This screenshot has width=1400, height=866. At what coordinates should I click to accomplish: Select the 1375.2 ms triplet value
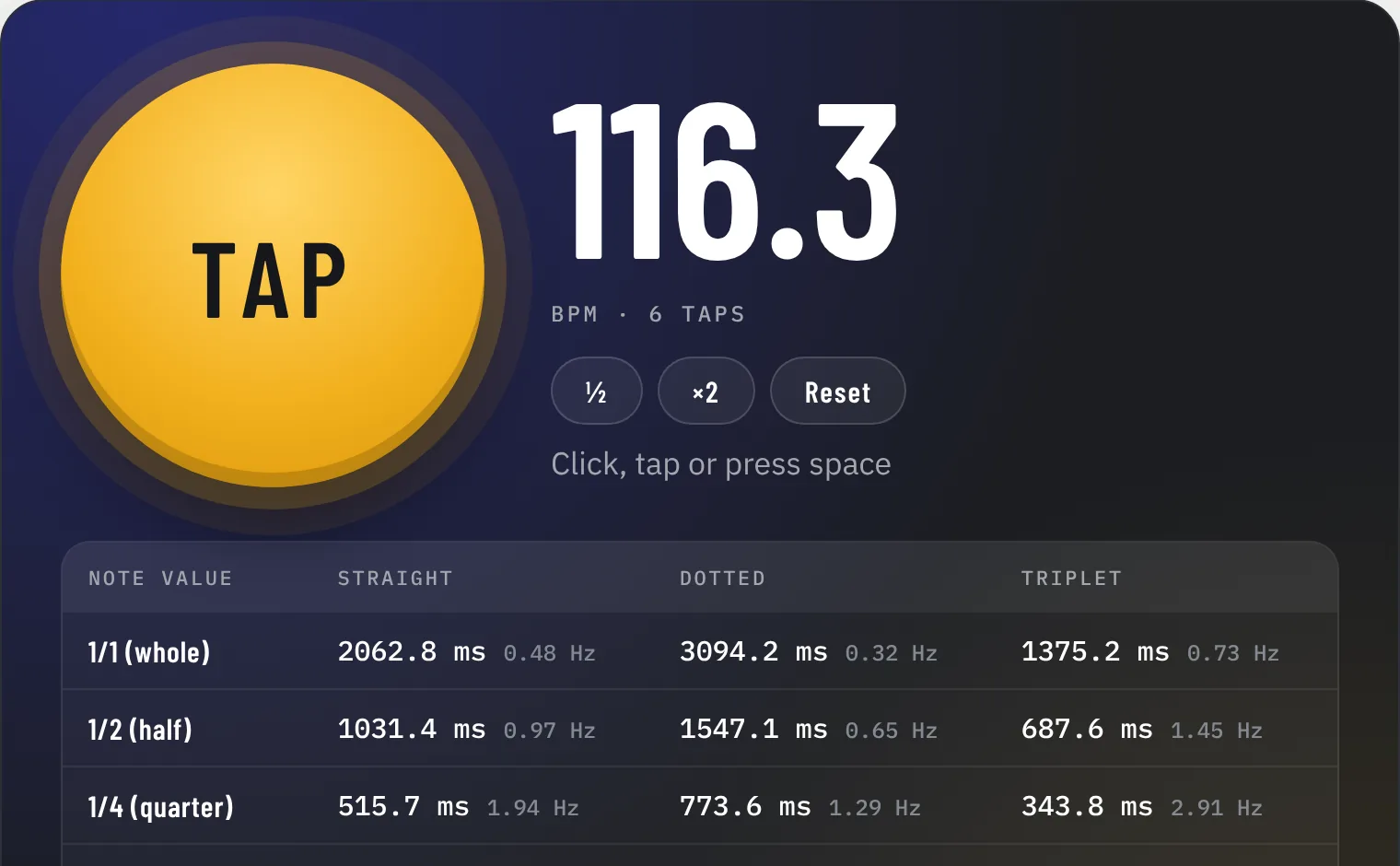1095,651
